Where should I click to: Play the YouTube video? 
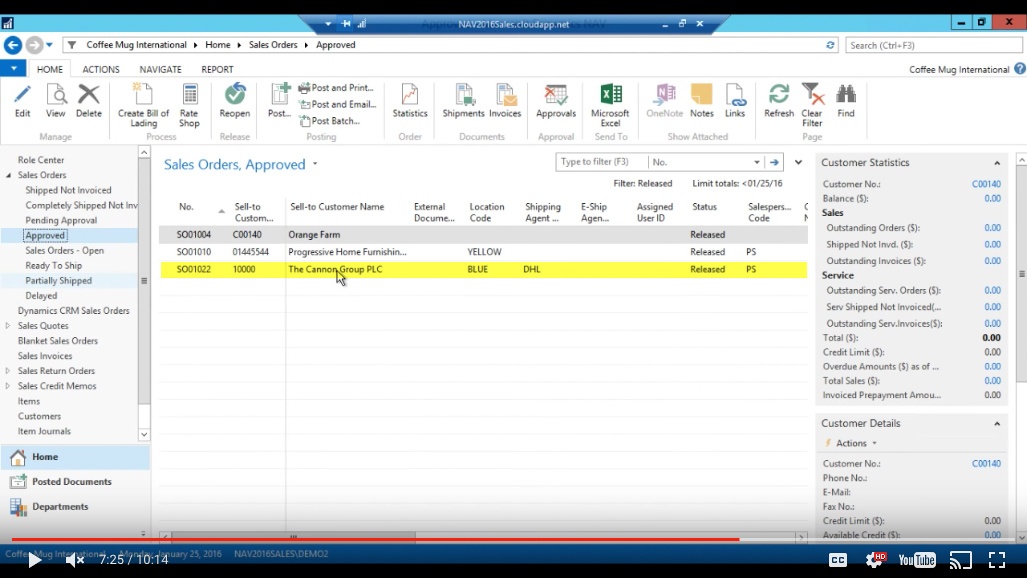coord(34,560)
